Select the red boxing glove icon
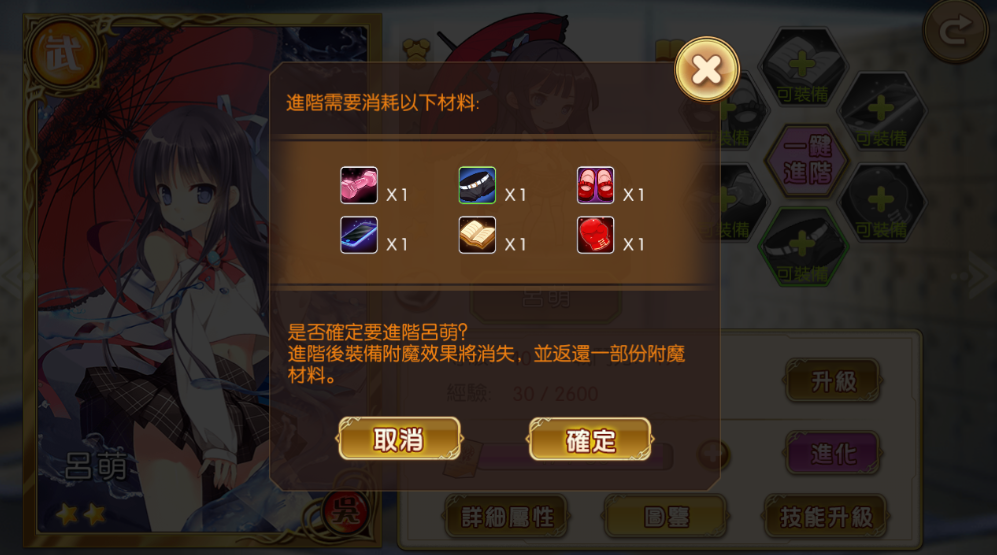The width and height of the screenshot is (997, 555). (x=595, y=235)
